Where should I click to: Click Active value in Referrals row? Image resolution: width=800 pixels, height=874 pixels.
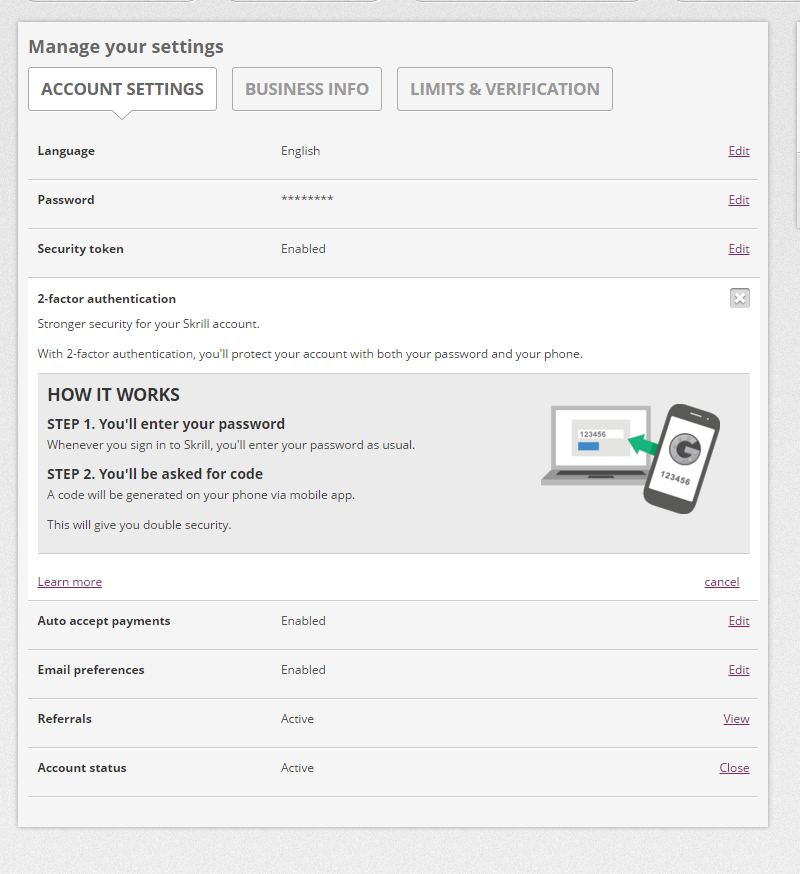tap(297, 719)
